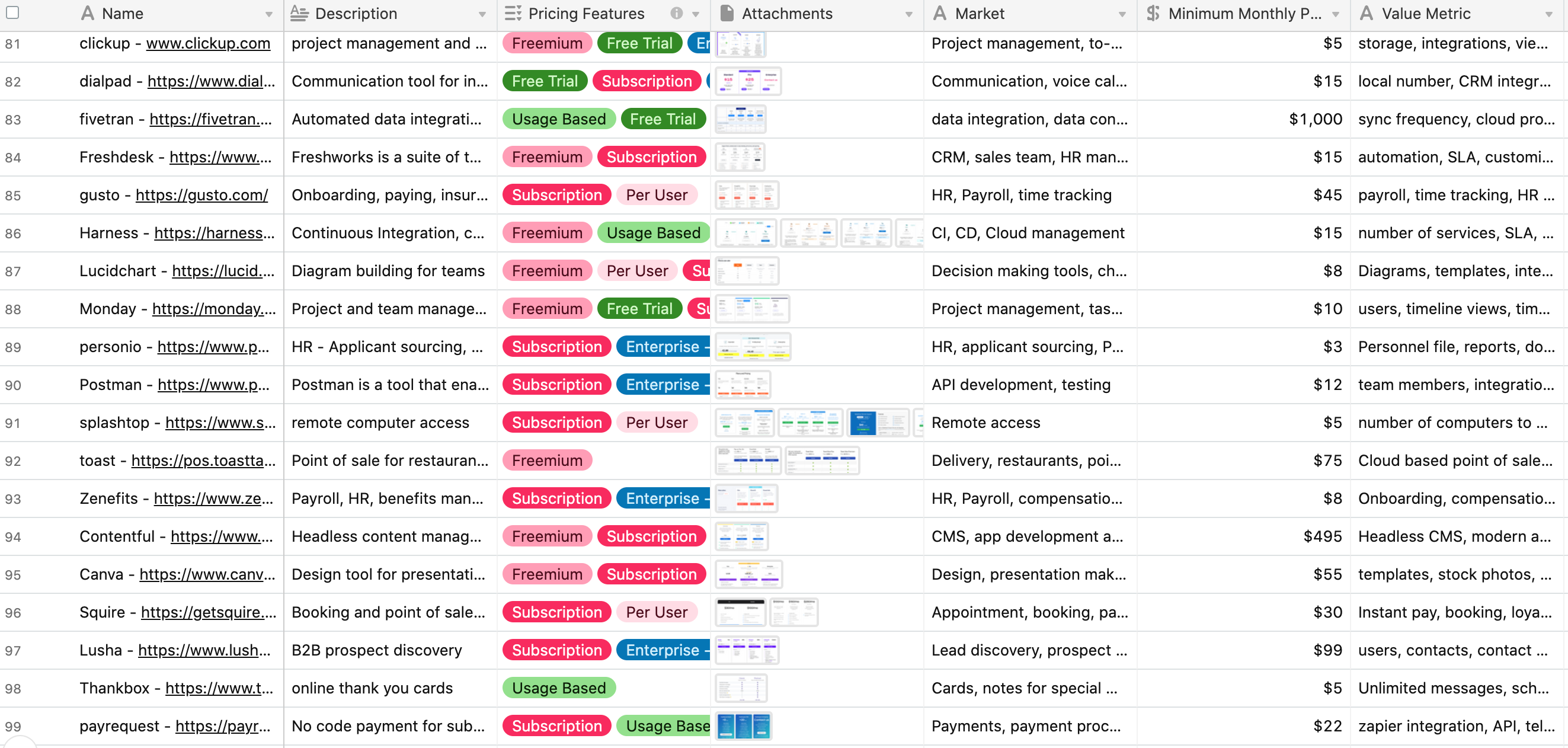The image size is (1568, 748).
Task: Expand the Attachments column dropdown
Action: (910, 14)
